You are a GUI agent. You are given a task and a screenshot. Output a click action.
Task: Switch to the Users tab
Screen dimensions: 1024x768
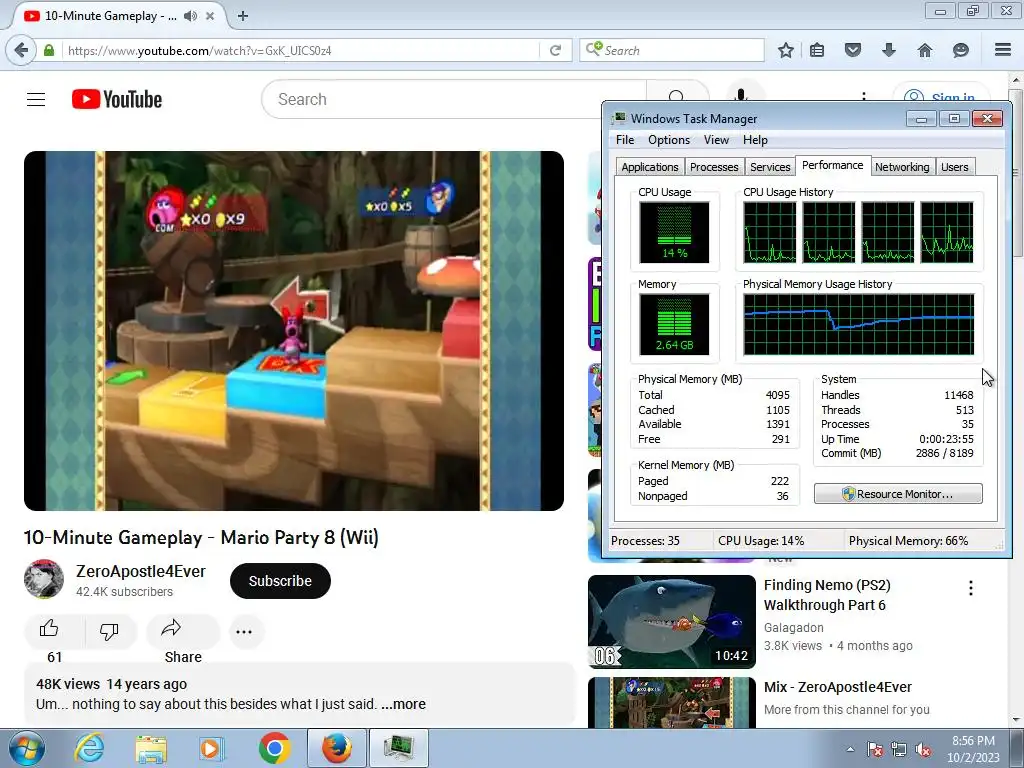click(954, 167)
